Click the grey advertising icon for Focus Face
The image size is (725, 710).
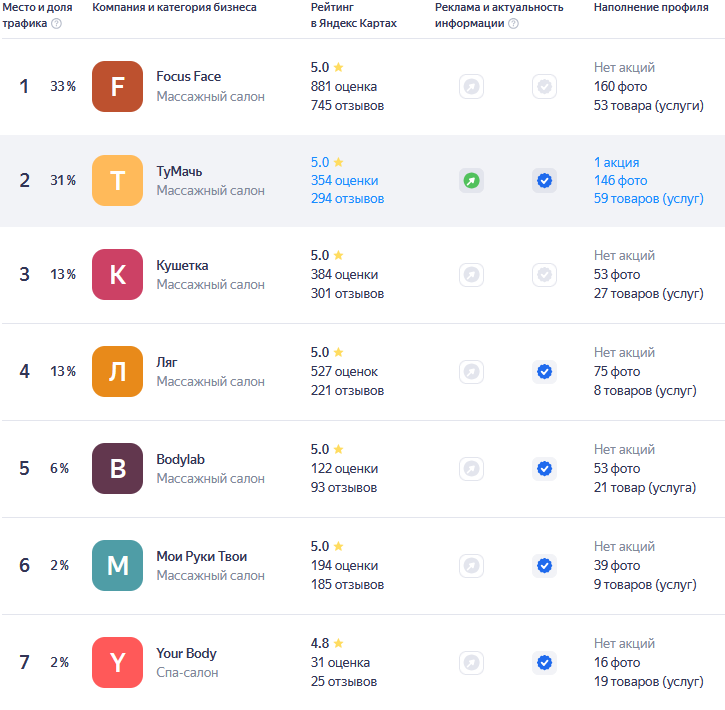coord(471,87)
